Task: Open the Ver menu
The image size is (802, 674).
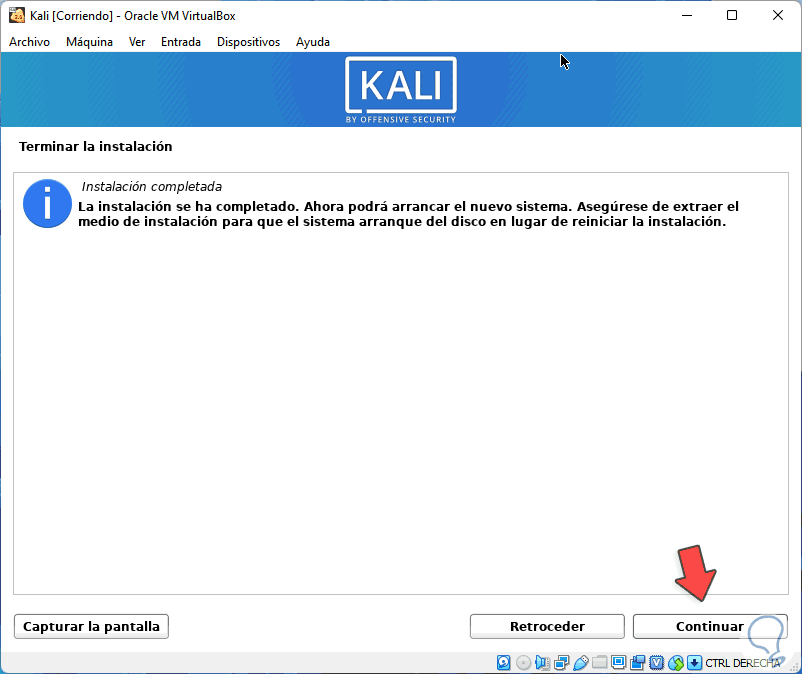Action: (x=137, y=42)
